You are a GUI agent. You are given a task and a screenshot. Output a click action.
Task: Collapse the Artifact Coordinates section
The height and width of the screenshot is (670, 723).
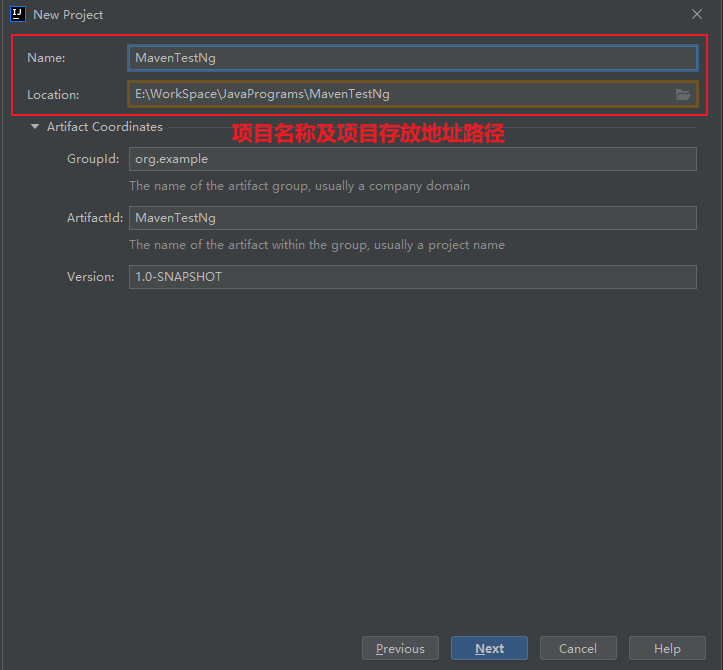point(35,126)
